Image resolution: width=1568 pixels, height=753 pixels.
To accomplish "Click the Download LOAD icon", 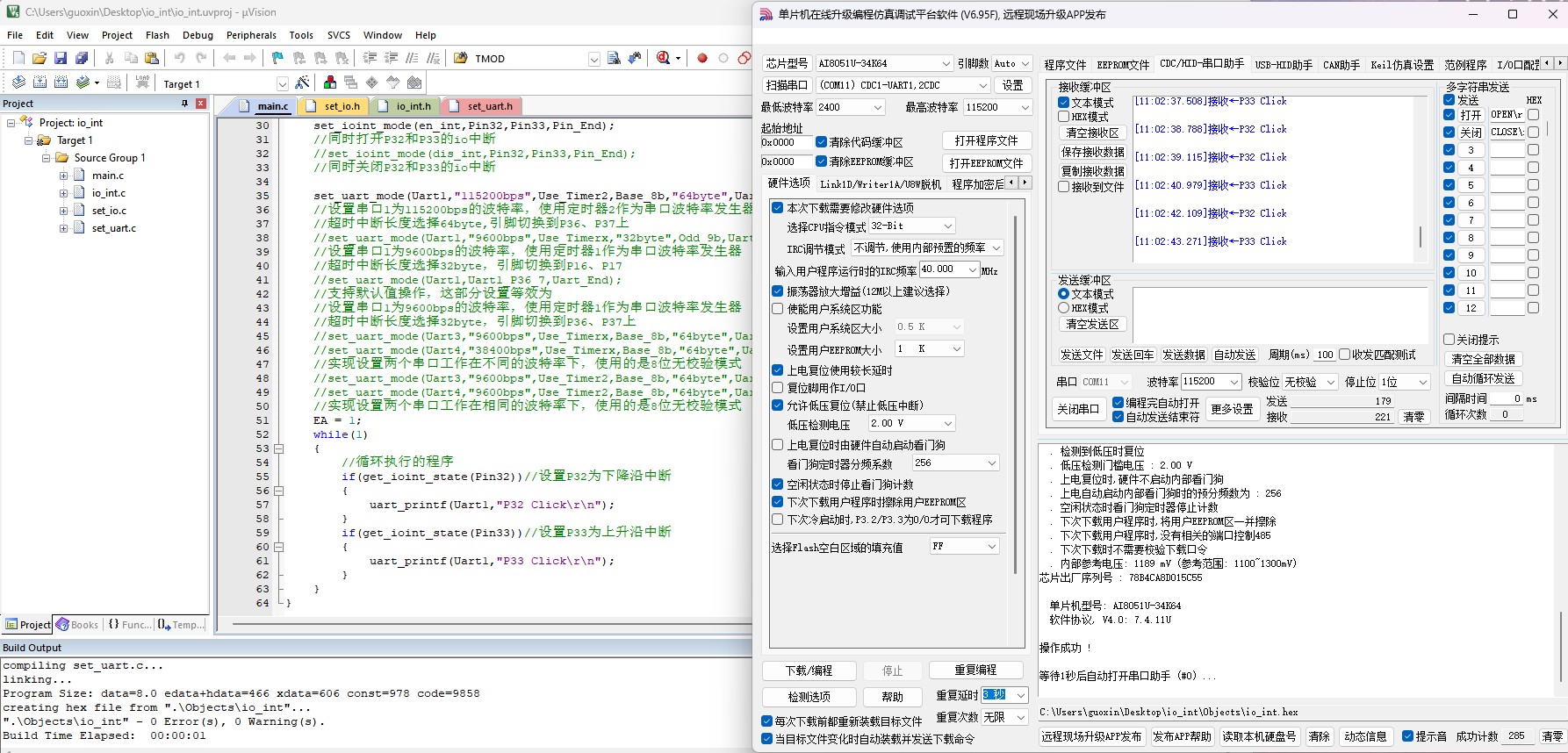I will (x=142, y=82).
